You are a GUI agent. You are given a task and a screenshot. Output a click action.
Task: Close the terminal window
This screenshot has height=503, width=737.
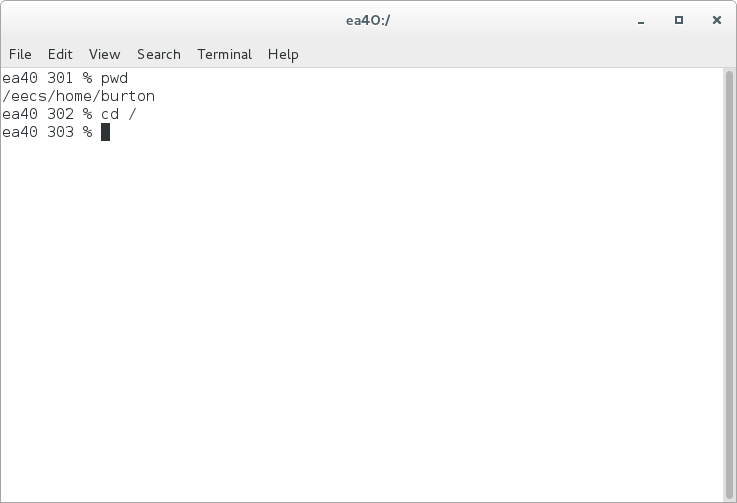pyautogui.click(x=717, y=20)
